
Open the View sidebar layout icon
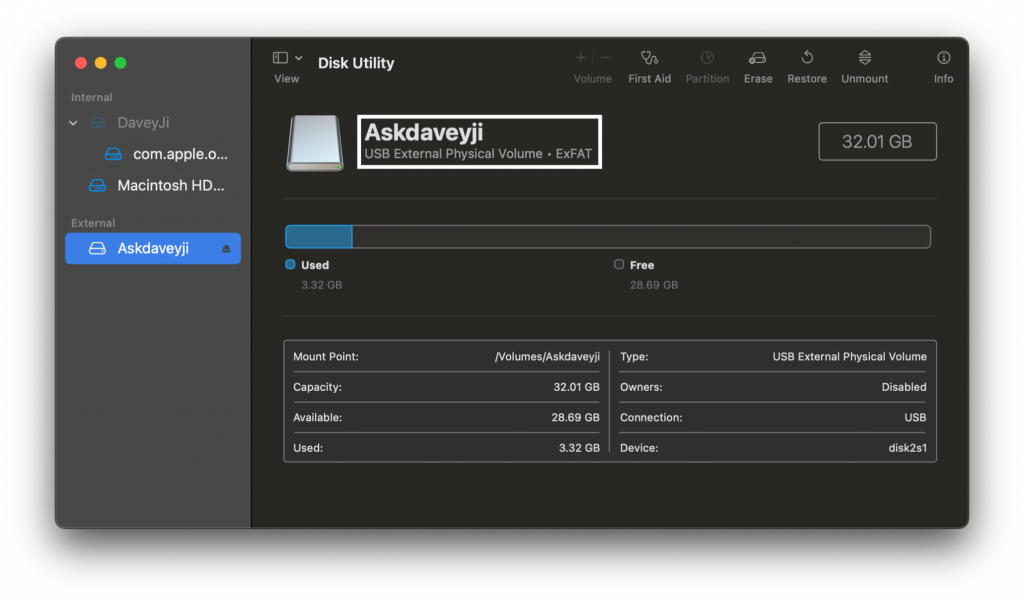[280, 58]
